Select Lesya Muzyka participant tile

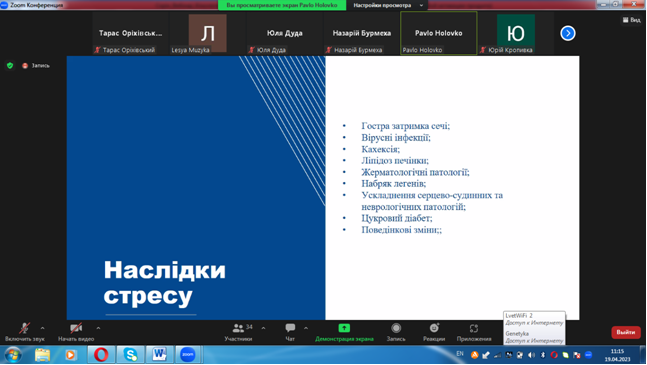click(208, 33)
